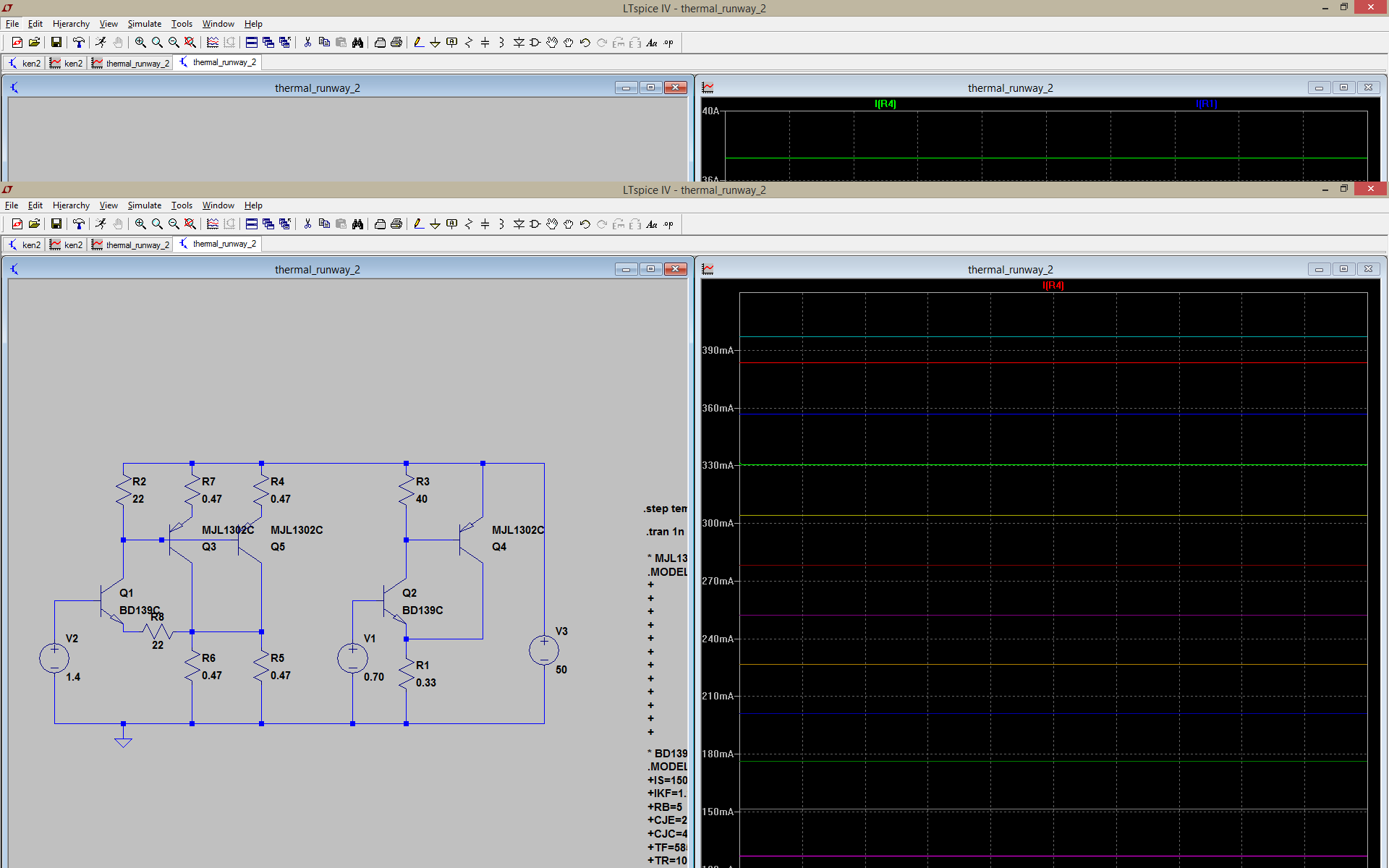Tile windows horizontally icon in front window
The width and height of the screenshot is (1389, 868).
[x=252, y=224]
